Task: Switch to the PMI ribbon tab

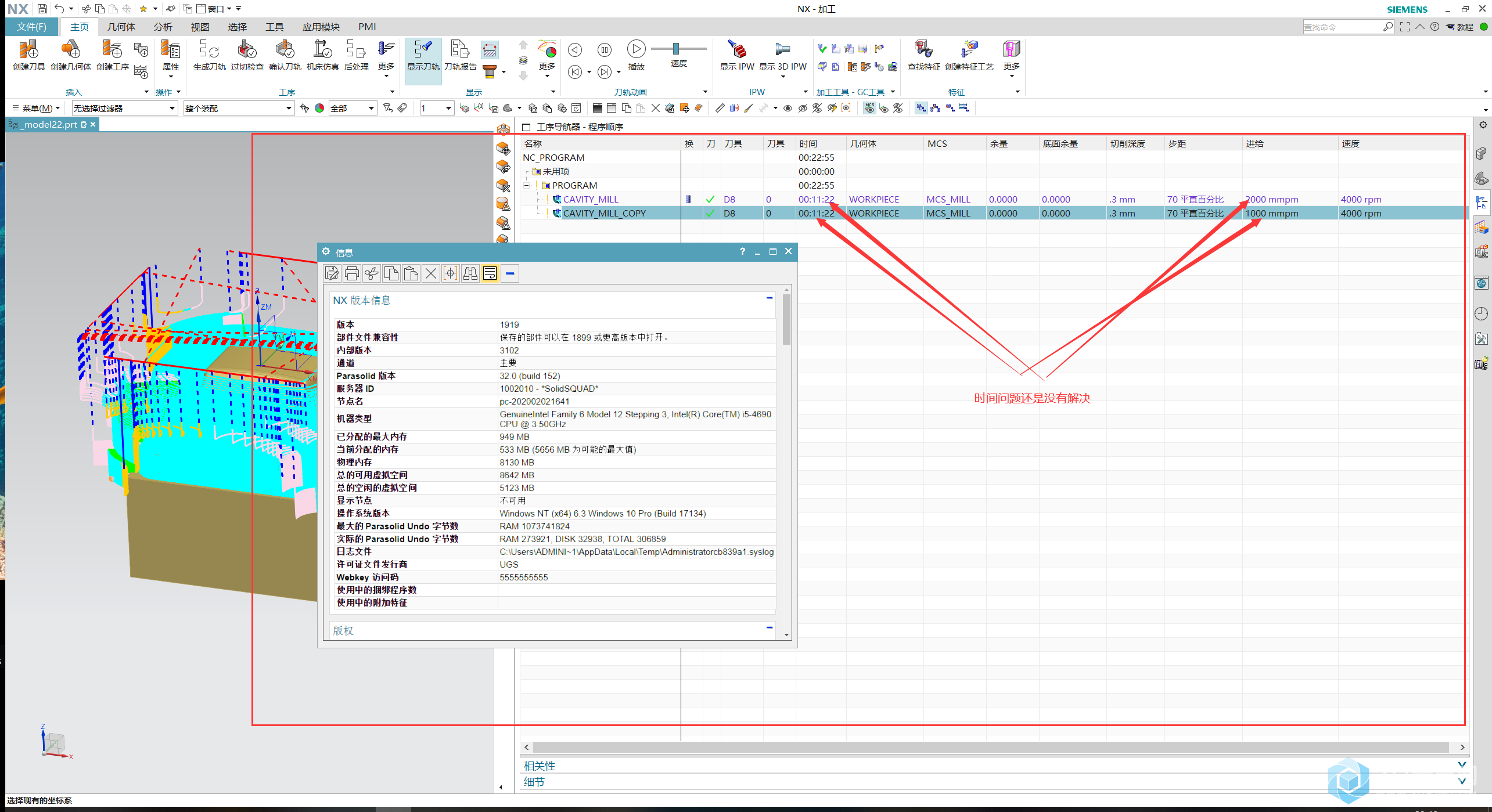Action: [x=367, y=27]
